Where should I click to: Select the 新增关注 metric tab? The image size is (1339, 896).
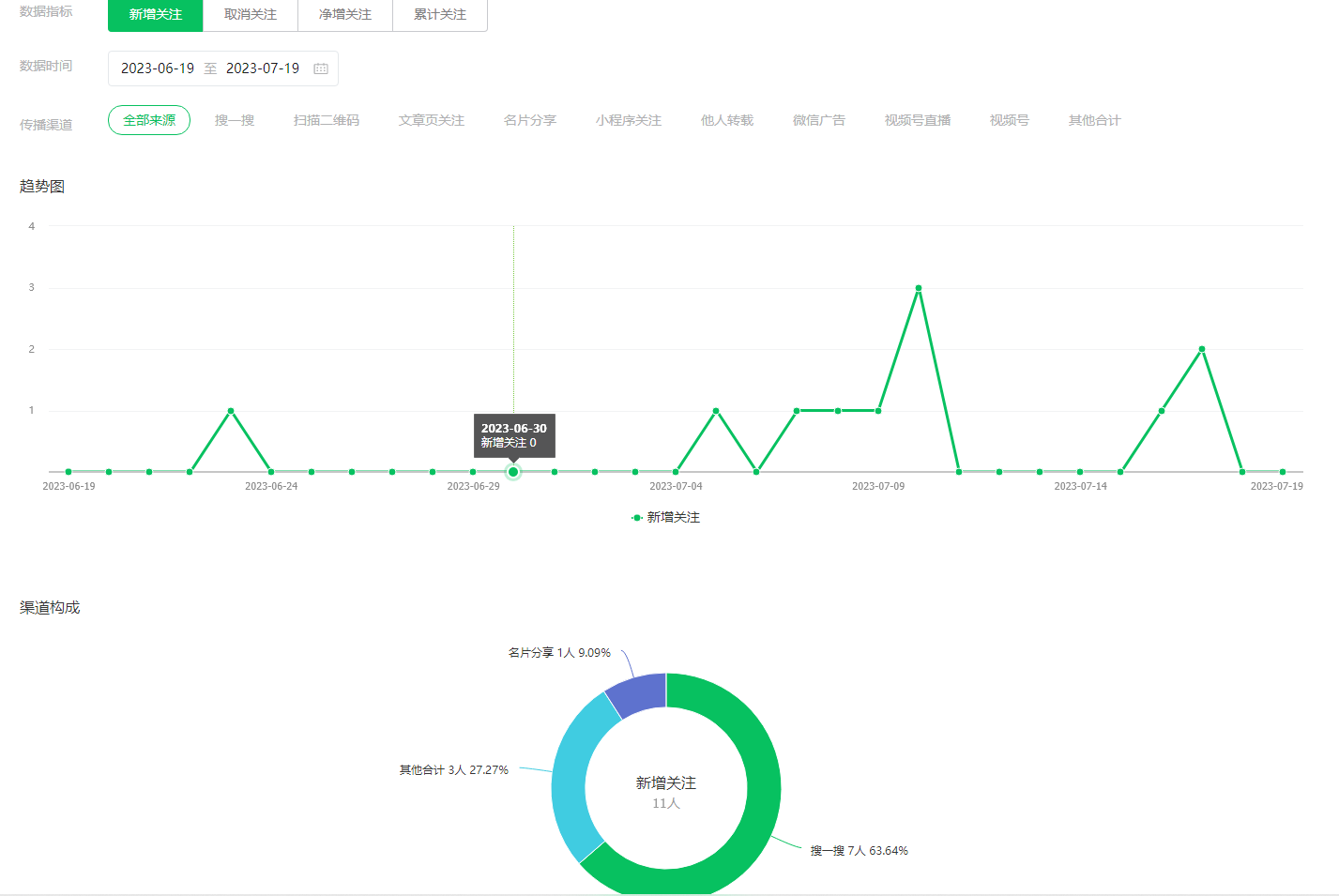click(156, 14)
